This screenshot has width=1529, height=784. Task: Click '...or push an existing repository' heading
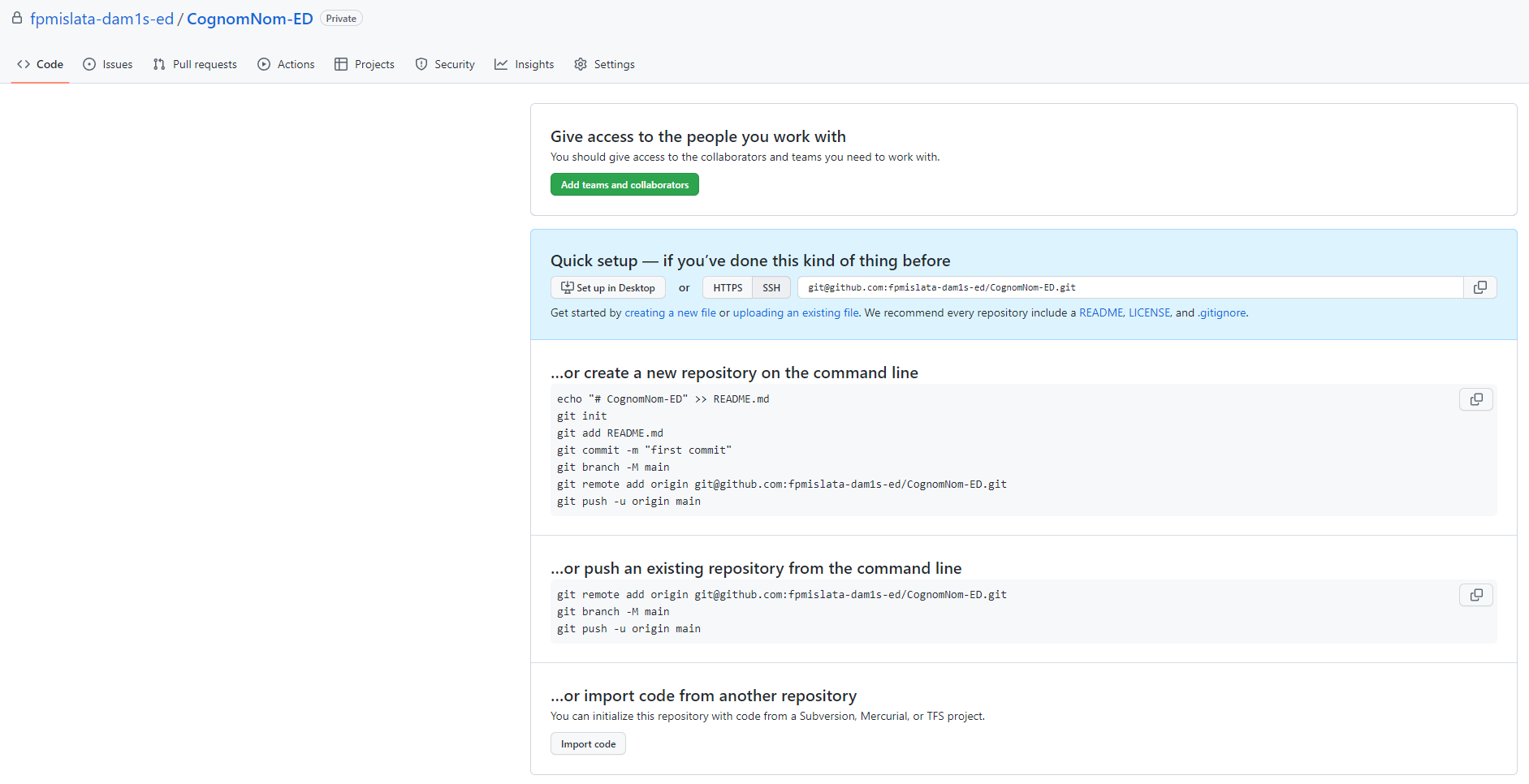[x=756, y=568]
